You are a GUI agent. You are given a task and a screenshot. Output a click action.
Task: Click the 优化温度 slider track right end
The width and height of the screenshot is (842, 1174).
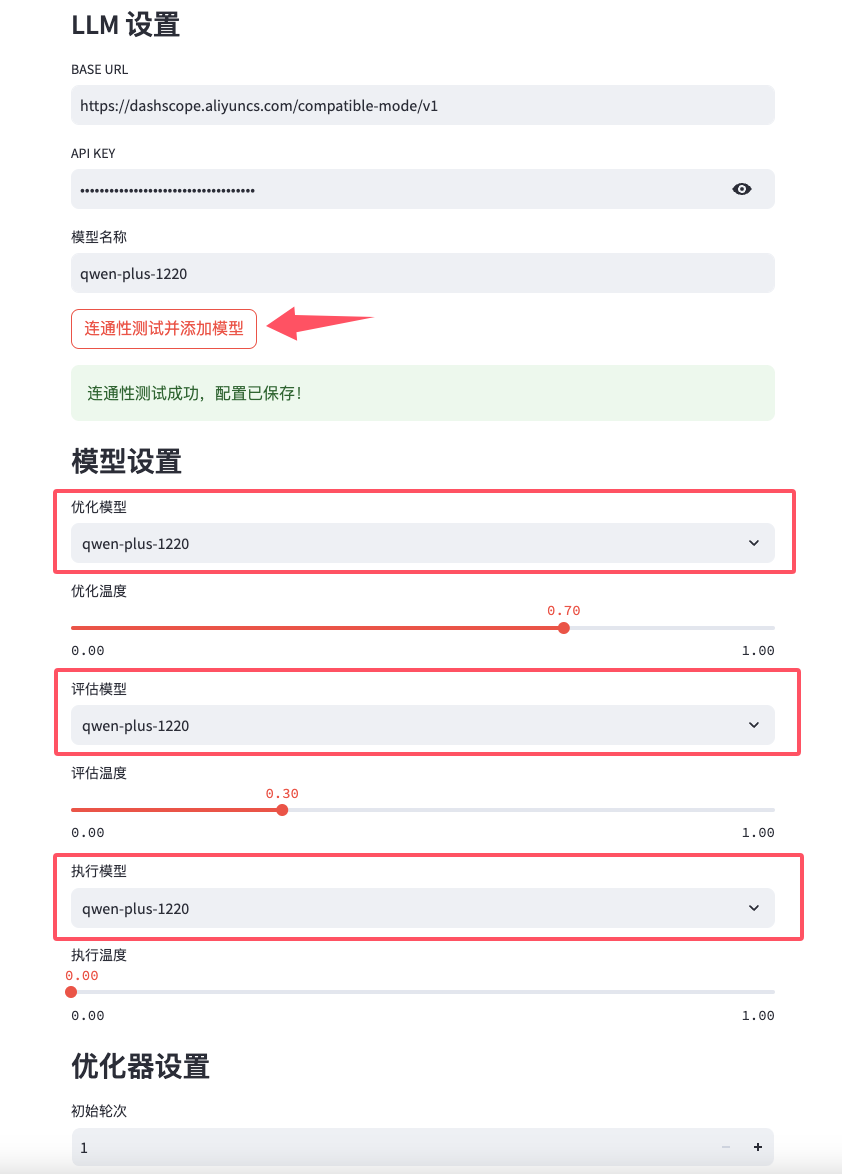click(x=772, y=627)
